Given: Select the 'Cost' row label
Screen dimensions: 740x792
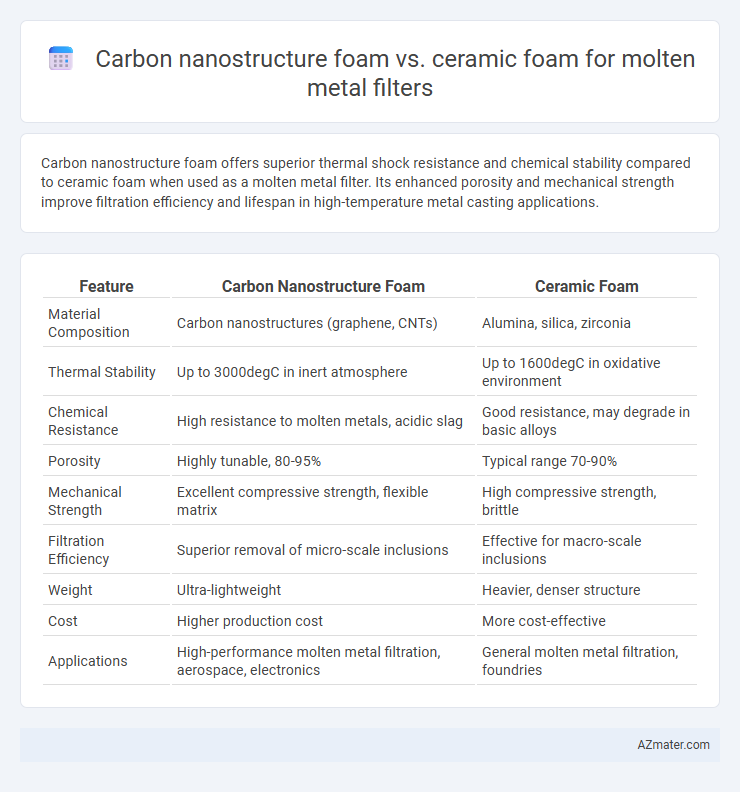Looking at the screenshot, I should coord(63,620).
